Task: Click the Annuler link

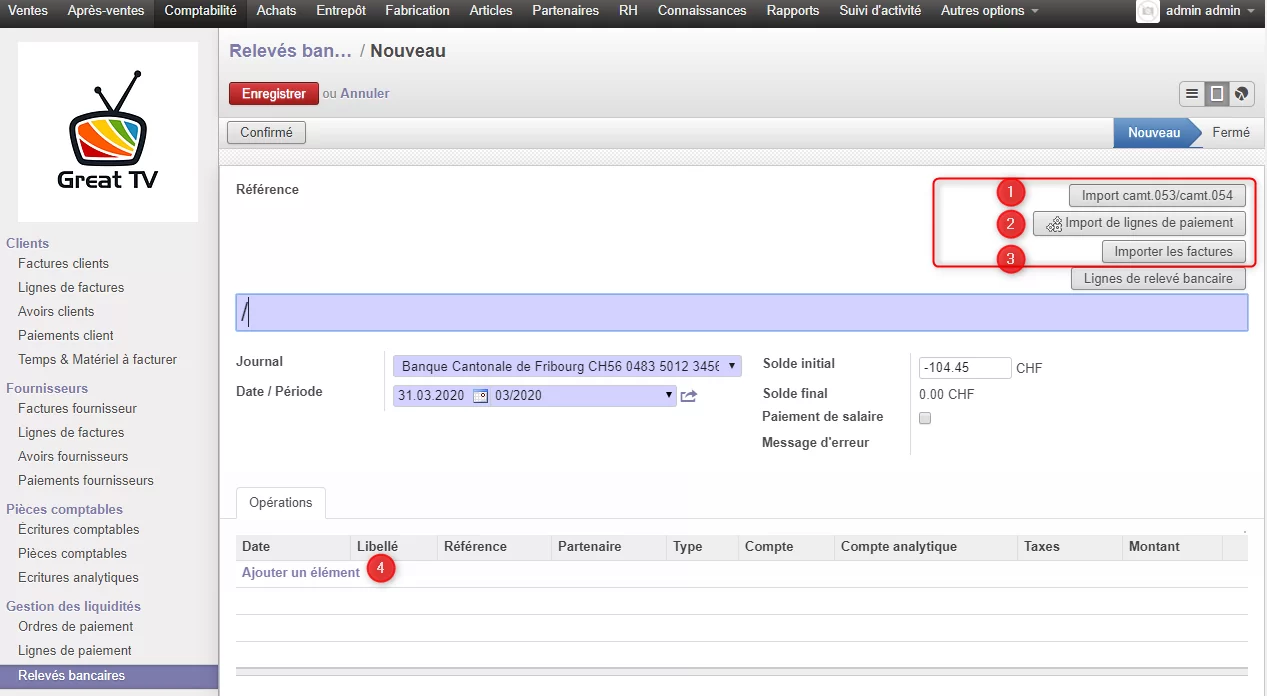Action: point(365,94)
